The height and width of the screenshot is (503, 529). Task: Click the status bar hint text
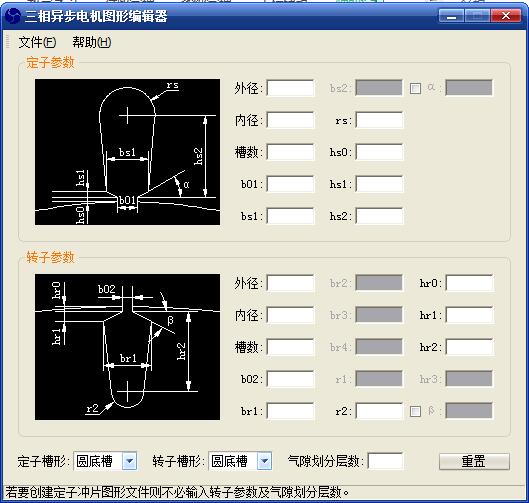[177, 493]
